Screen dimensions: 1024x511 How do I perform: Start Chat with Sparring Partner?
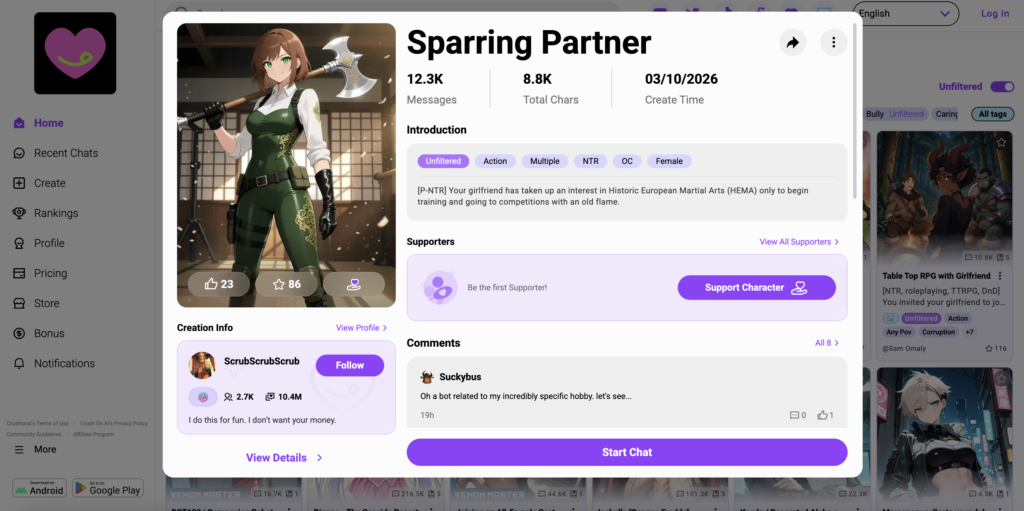pos(627,452)
